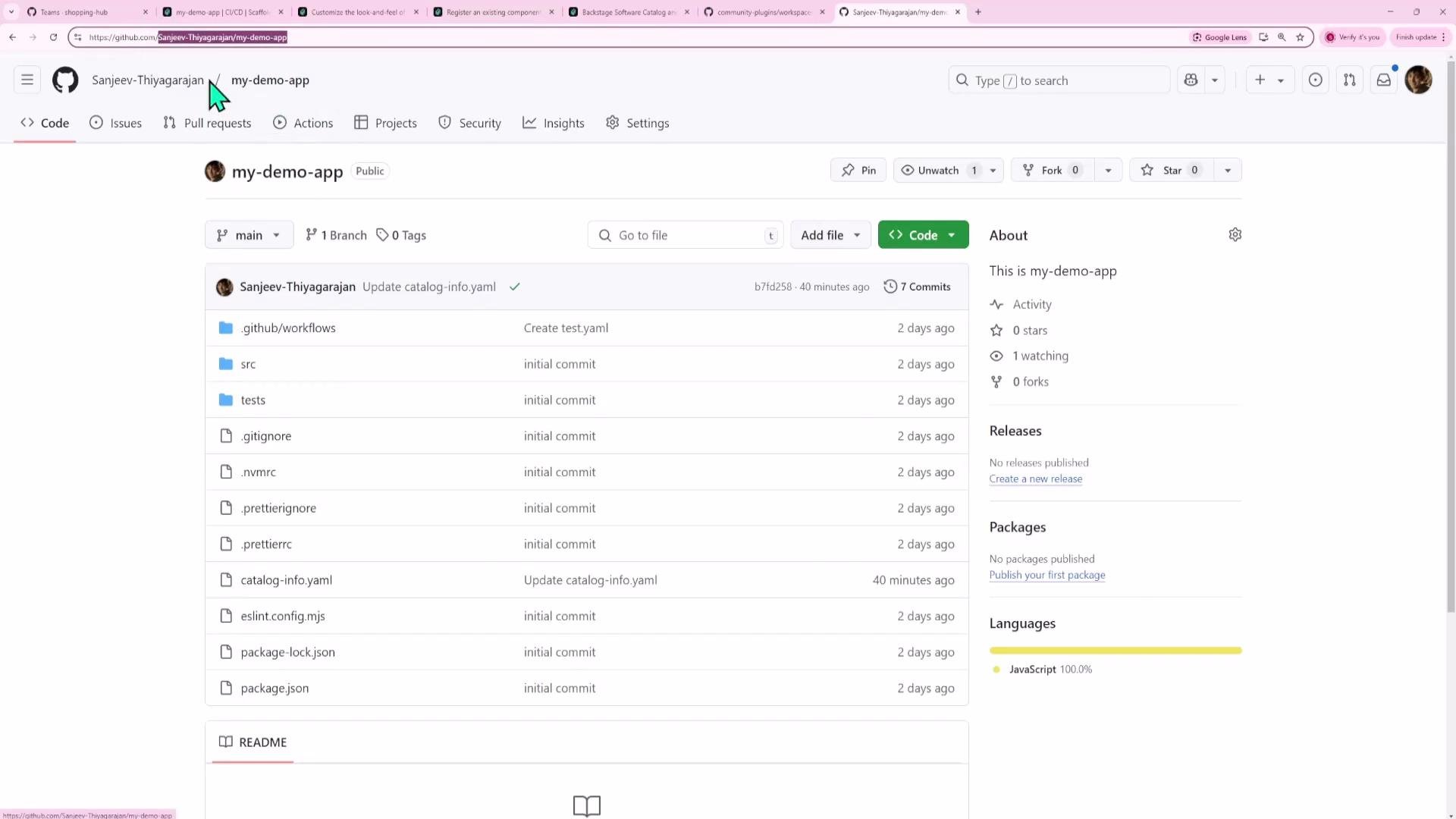
Task: Open the Projects tab
Action: pyautogui.click(x=385, y=123)
